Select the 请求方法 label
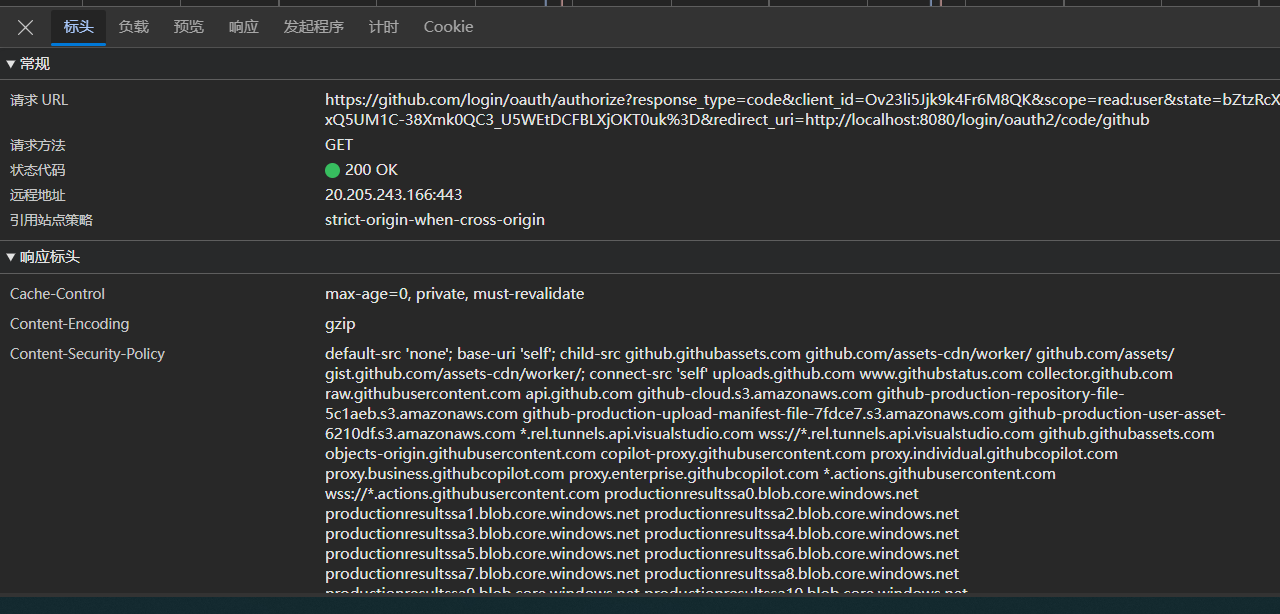The height and width of the screenshot is (614, 1280). 38,145
